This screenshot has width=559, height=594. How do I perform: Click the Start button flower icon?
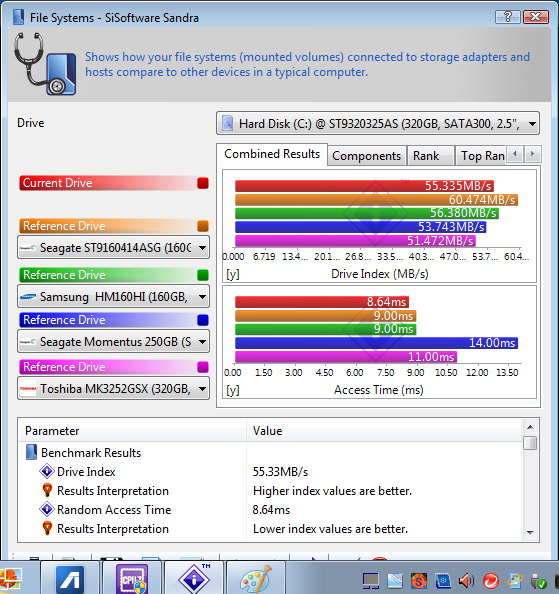click(x=10, y=579)
